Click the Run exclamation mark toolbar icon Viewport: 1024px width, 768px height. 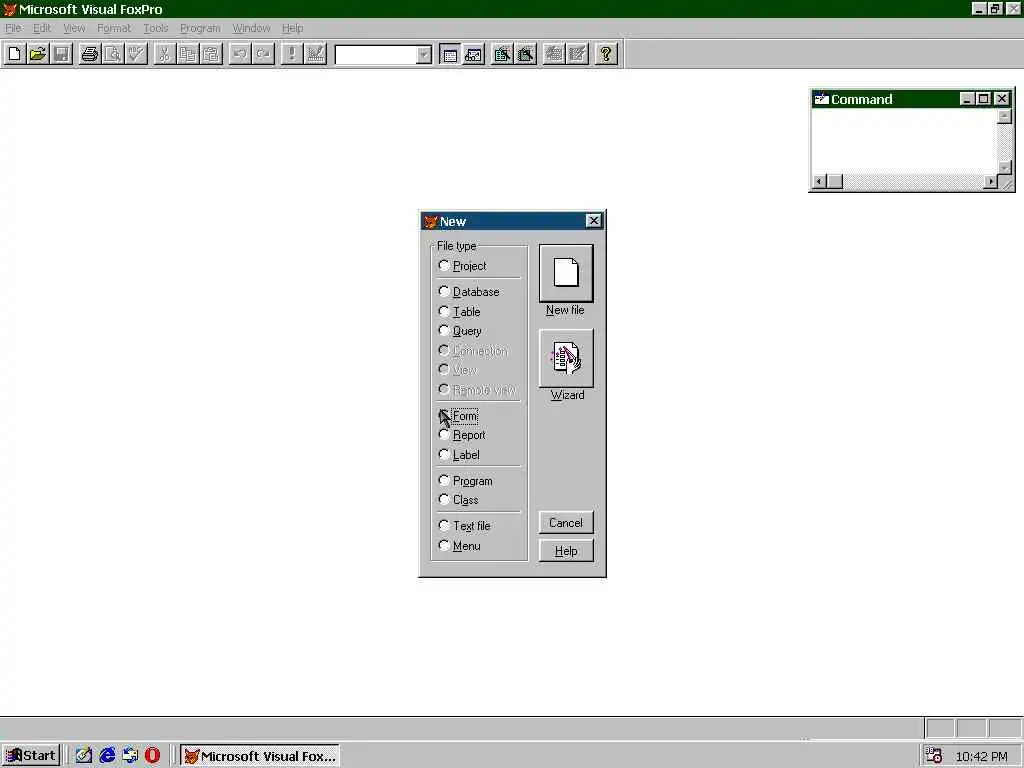[291, 54]
